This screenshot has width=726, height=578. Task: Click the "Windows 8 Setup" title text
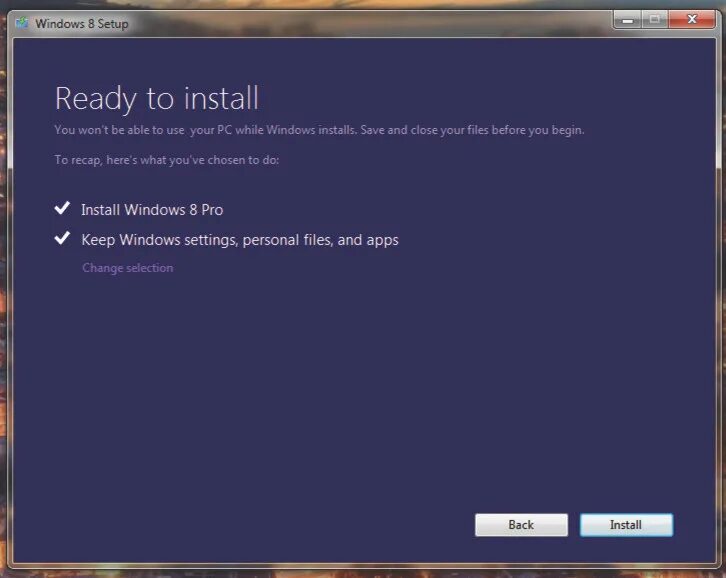pos(82,24)
